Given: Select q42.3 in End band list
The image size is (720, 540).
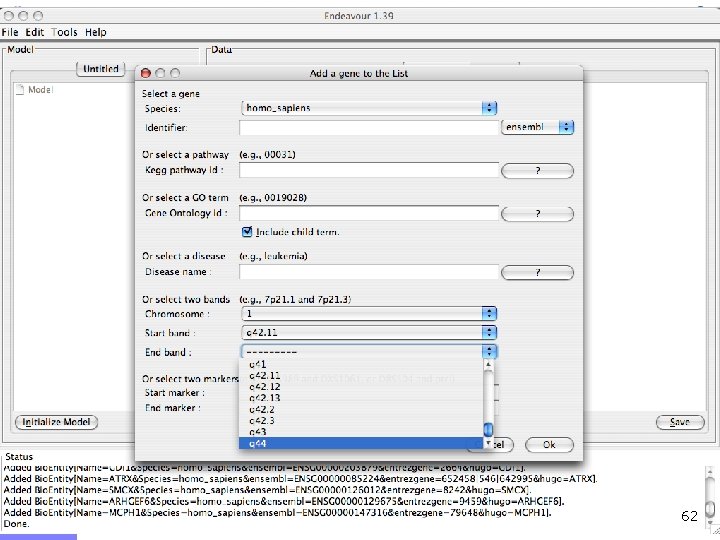Looking at the screenshot, I should pos(361,421).
